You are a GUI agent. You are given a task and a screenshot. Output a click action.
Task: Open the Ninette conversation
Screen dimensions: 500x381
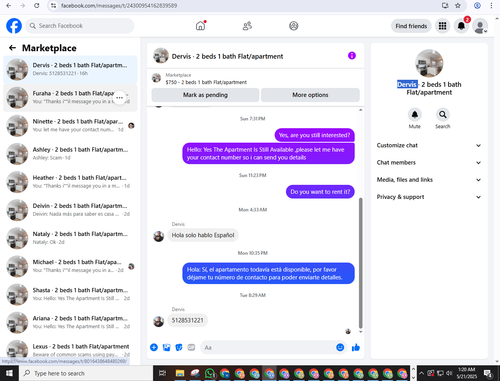tap(70, 126)
